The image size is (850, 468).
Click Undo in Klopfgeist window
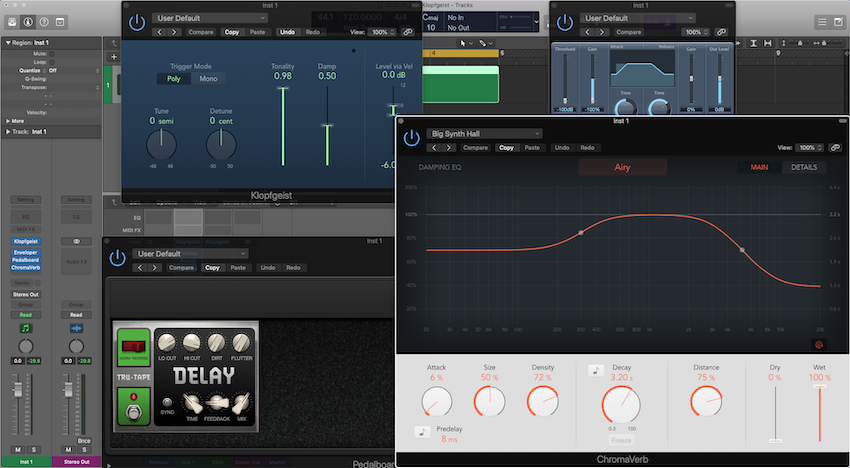click(287, 32)
